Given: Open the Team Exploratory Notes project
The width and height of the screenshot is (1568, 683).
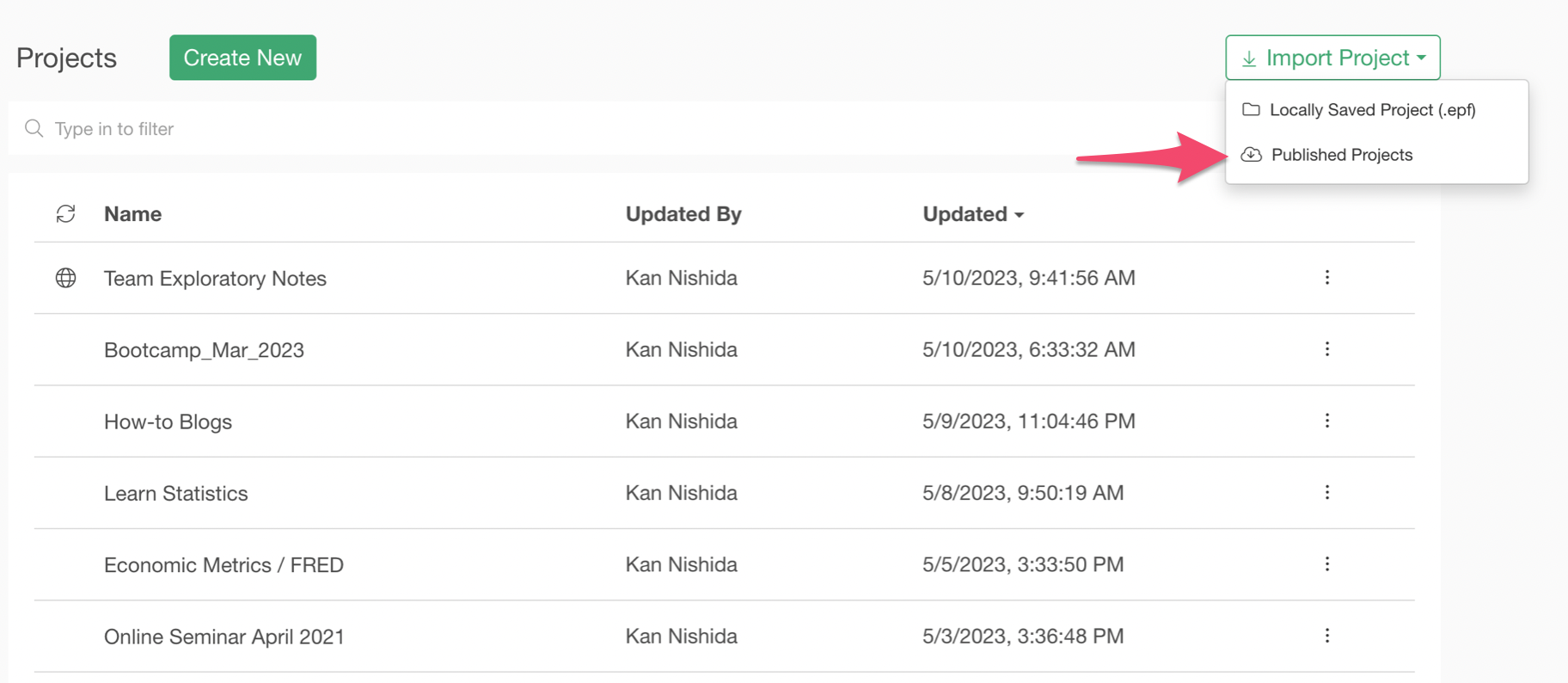Looking at the screenshot, I should [x=215, y=279].
